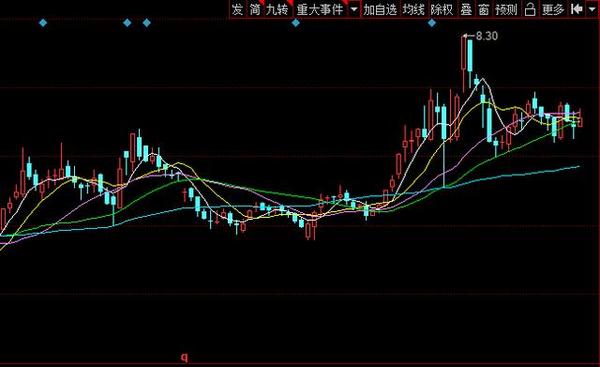Toggle the 均线 moving averages
Screen dimensions: 600x367
coord(414,9)
